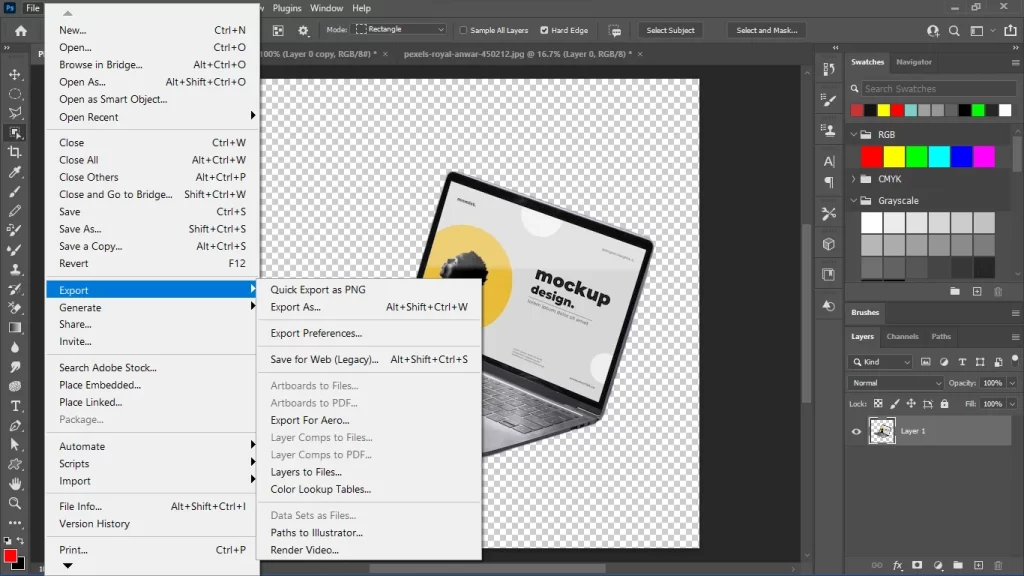Toggle visibility of Layer 1
The image size is (1024, 576).
pyautogui.click(x=856, y=432)
